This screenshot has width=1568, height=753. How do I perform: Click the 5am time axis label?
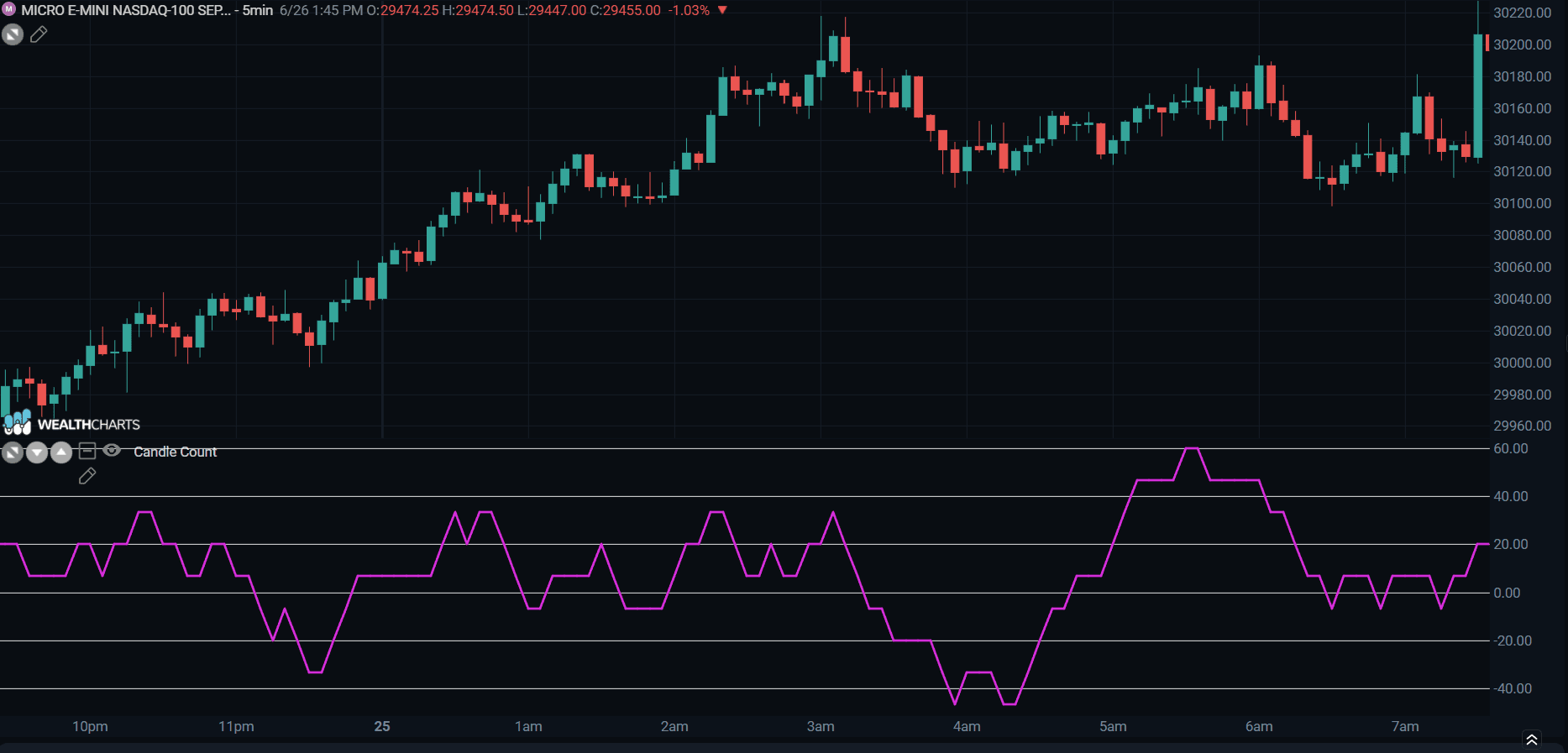tap(1113, 726)
